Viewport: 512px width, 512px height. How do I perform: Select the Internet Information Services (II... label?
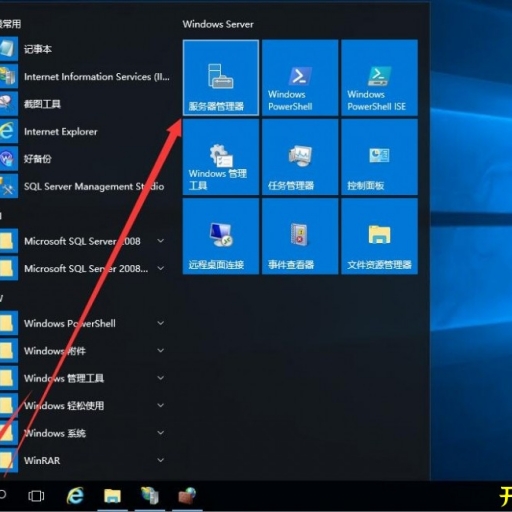(97, 77)
